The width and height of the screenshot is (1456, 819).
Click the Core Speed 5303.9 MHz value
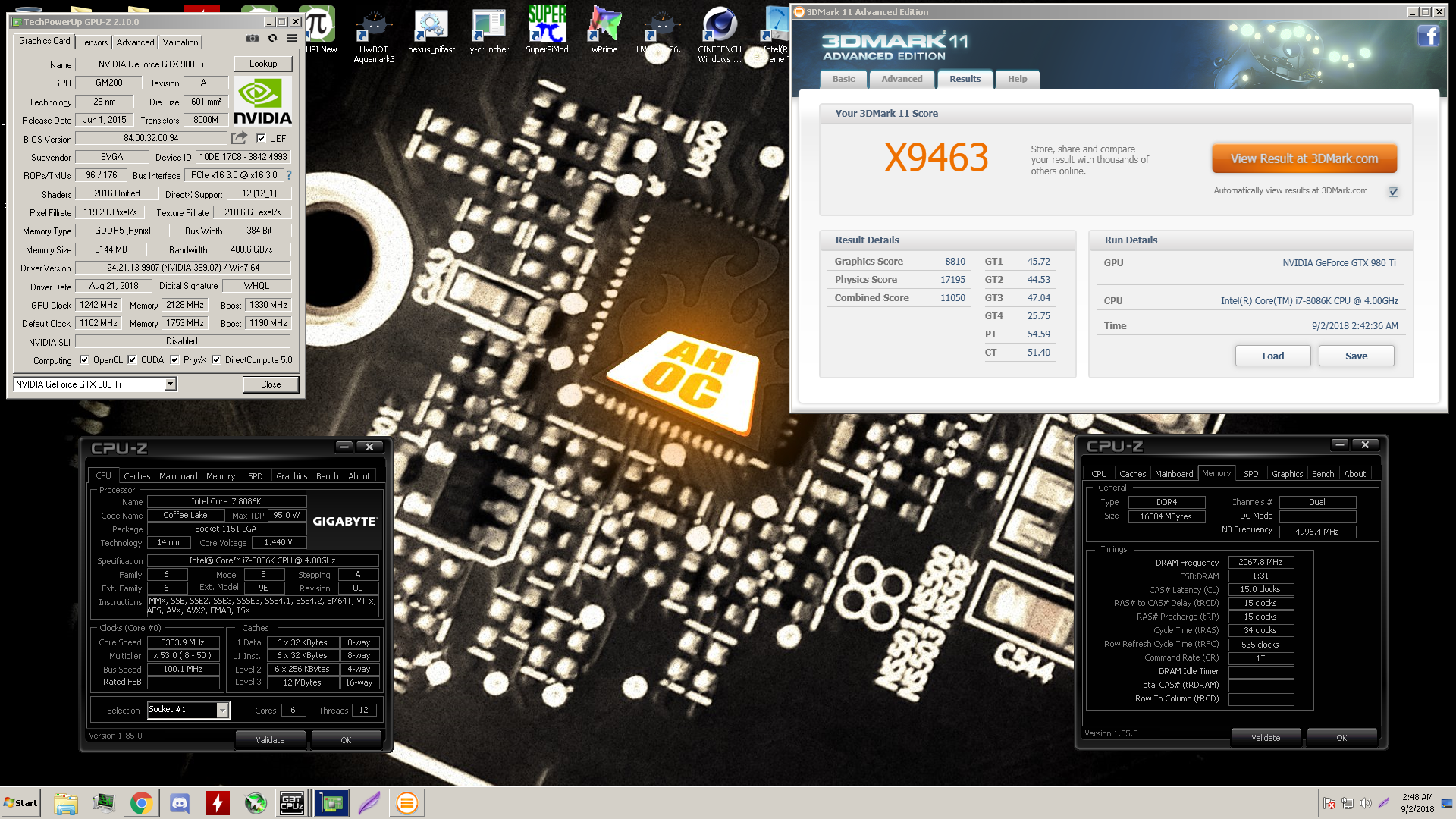click(x=183, y=642)
